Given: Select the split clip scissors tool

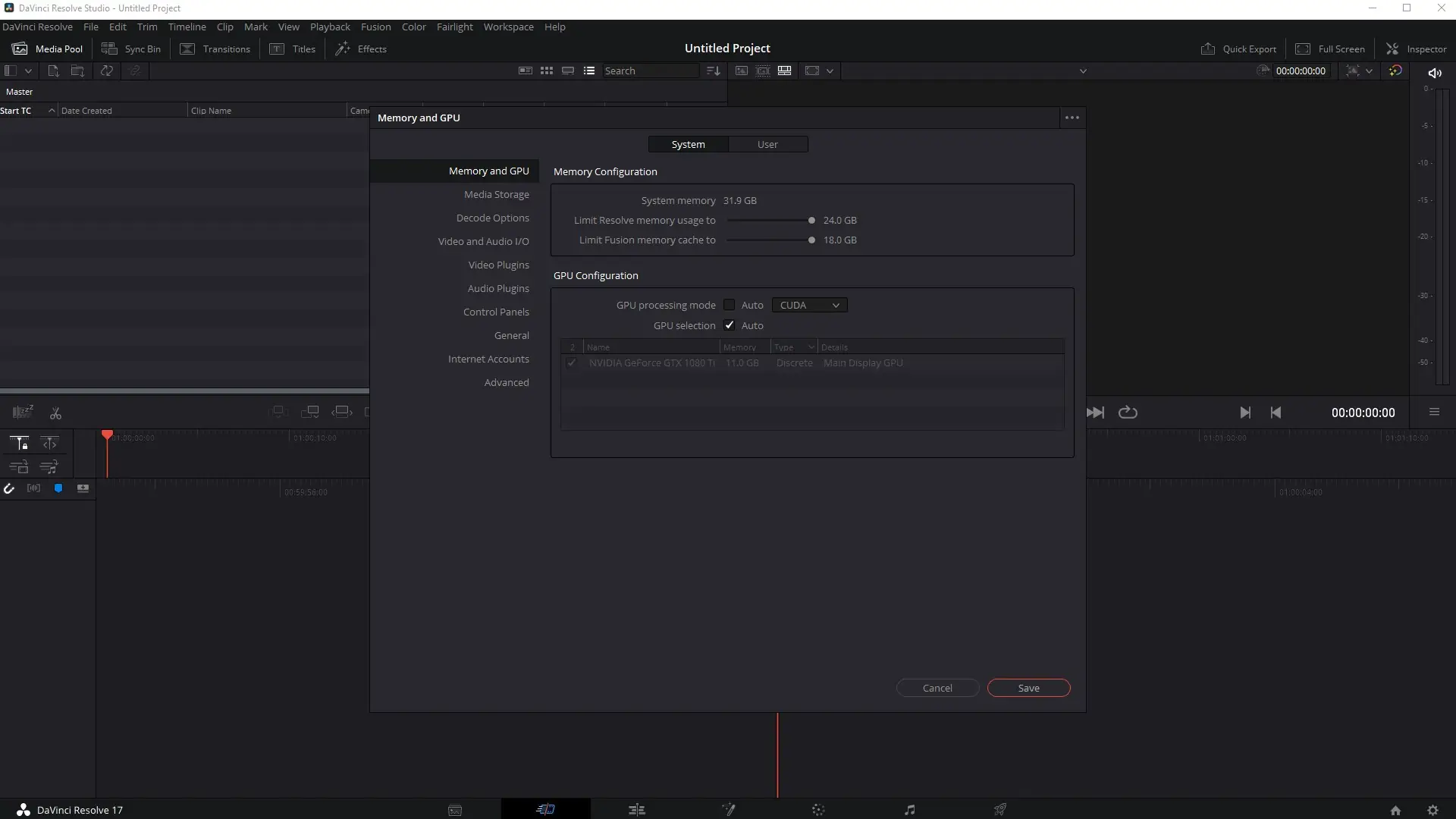Looking at the screenshot, I should (55, 413).
